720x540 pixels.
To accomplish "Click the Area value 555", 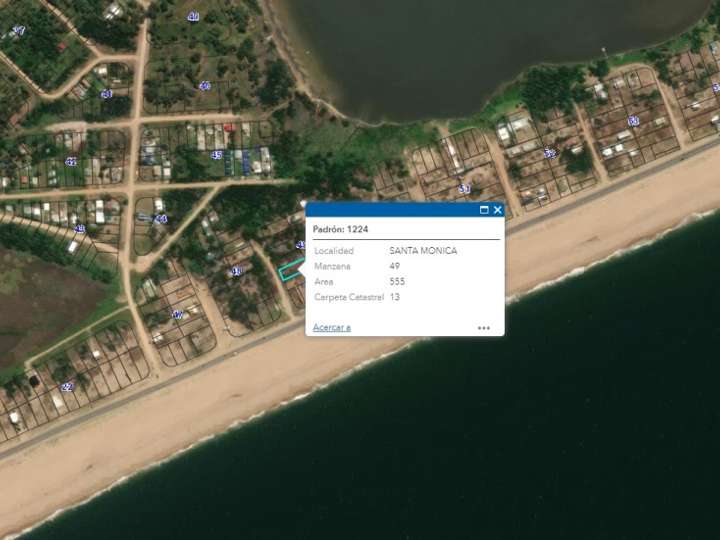I will (397, 282).
